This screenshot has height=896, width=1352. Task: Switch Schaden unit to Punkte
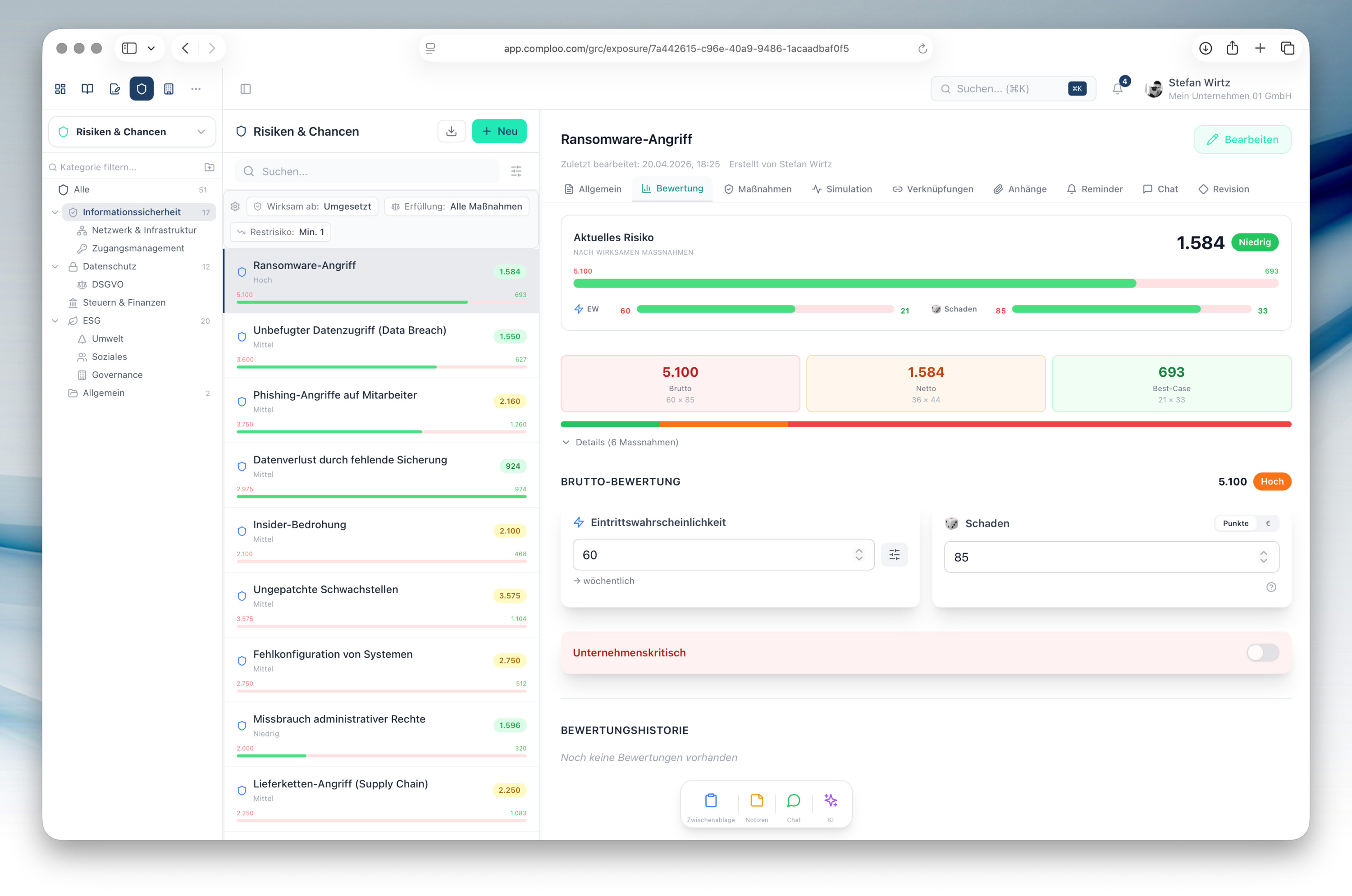(x=1235, y=523)
